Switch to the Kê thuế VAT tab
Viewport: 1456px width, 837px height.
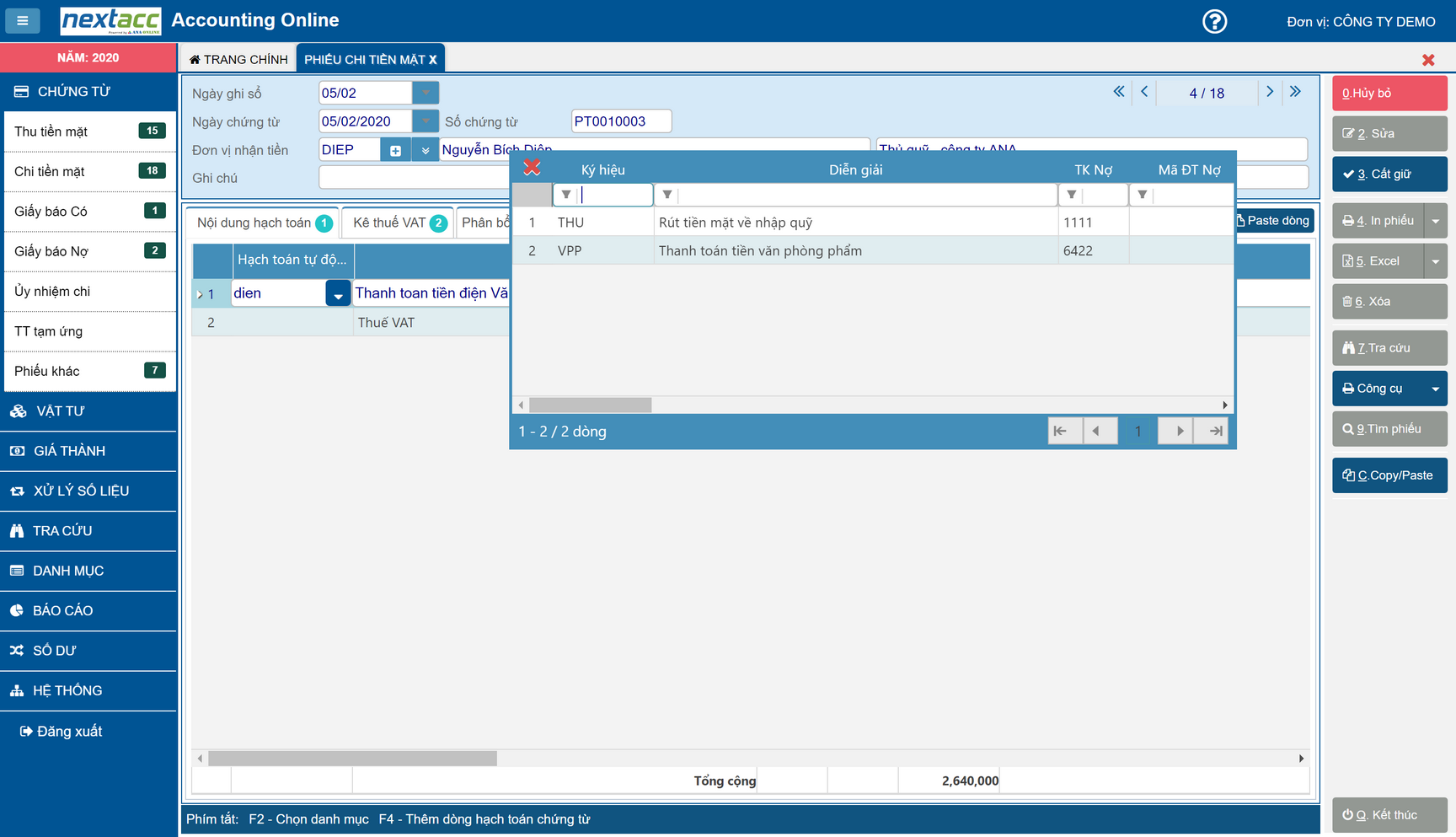398,223
